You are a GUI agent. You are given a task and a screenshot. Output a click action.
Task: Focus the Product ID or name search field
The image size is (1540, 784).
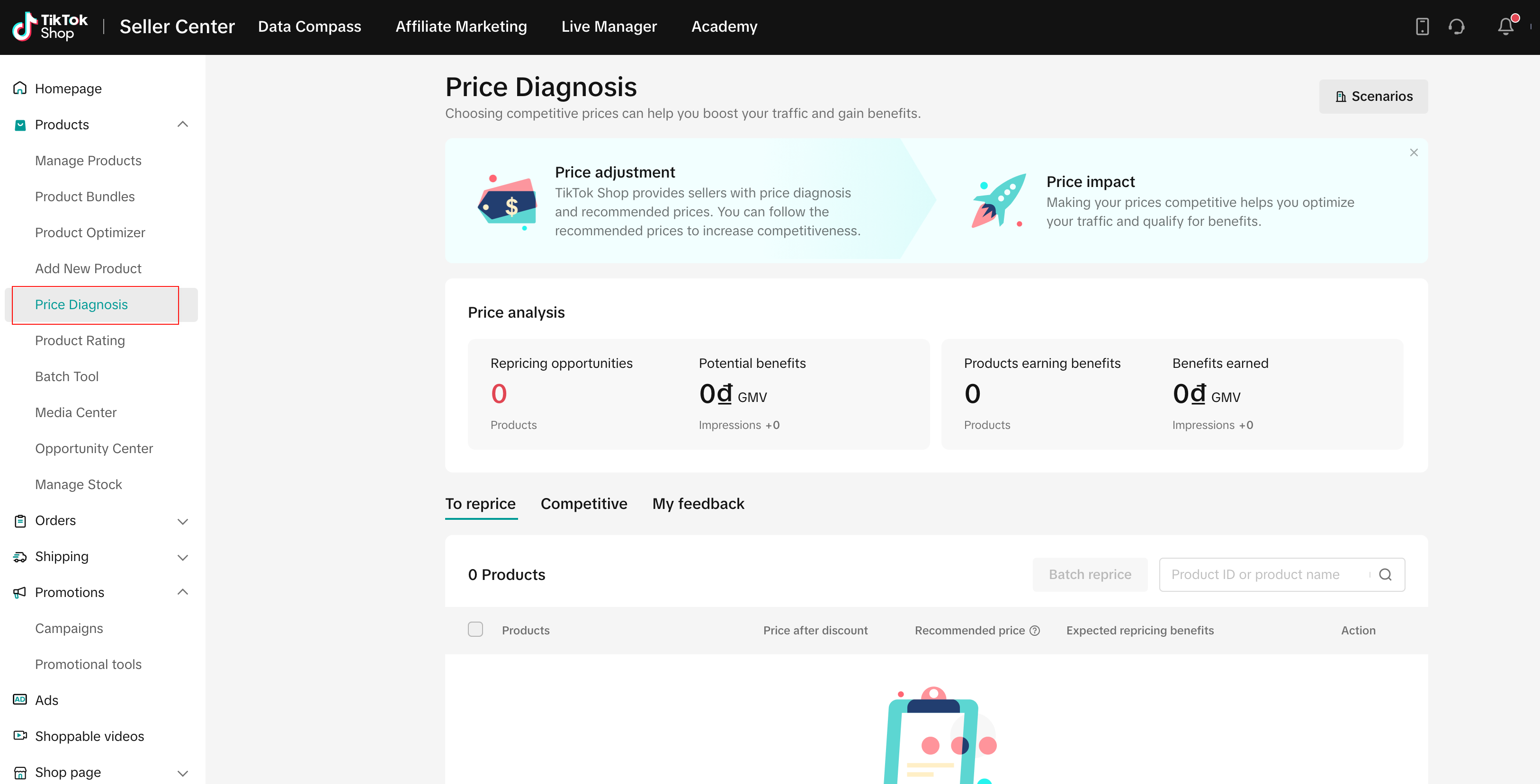pyautogui.click(x=1262, y=574)
